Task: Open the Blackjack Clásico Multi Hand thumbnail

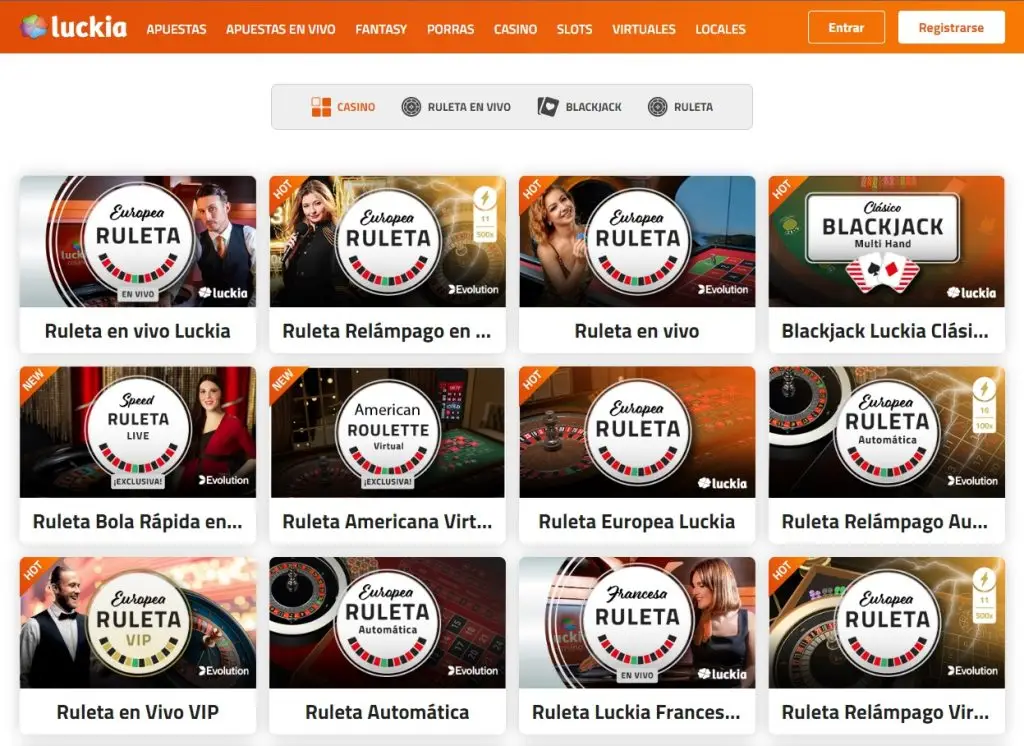Action: [887, 242]
